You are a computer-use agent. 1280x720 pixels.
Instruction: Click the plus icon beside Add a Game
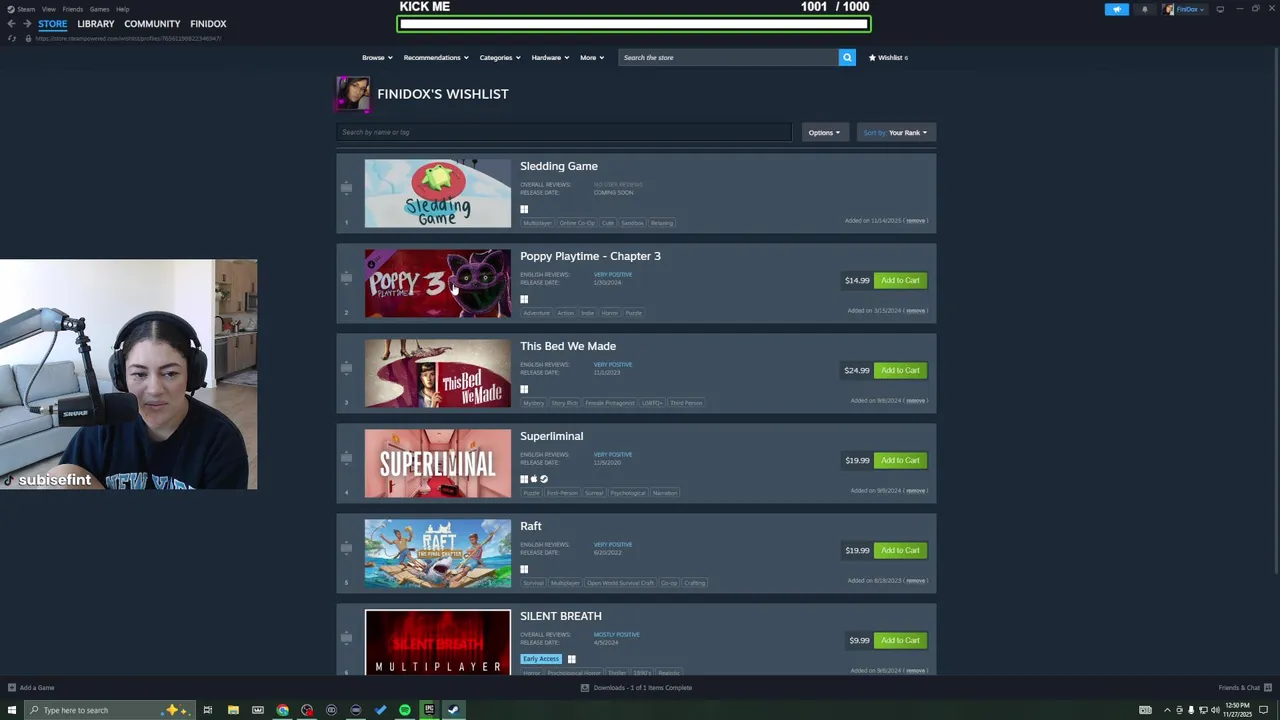[x=11, y=687]
